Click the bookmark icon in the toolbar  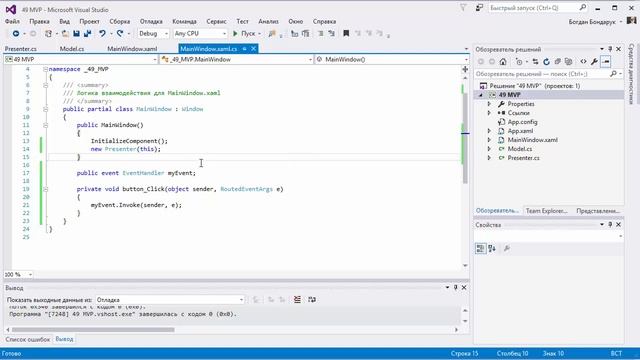pyautogui.click(x=346, y=33)
